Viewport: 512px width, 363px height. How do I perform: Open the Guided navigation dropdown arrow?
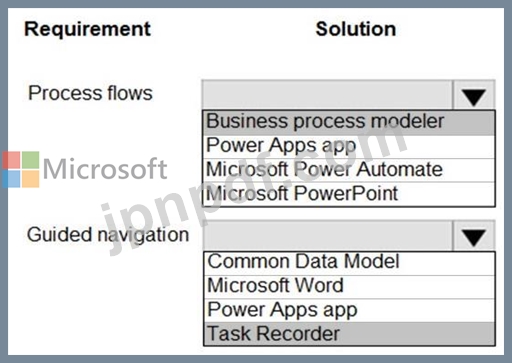474,236
